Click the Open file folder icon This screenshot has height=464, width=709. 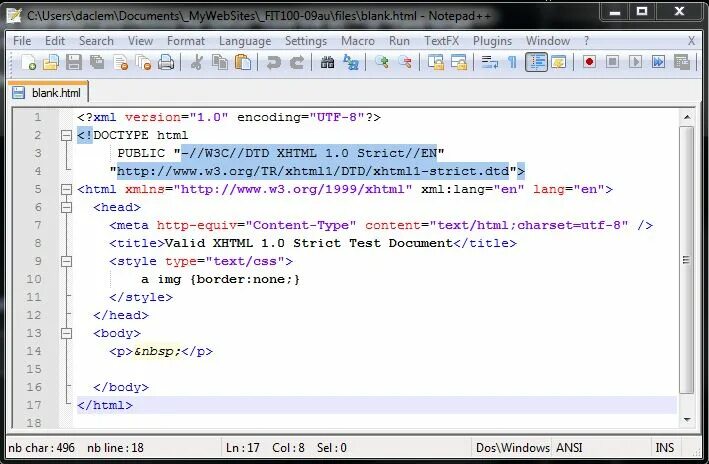point(51,62)
